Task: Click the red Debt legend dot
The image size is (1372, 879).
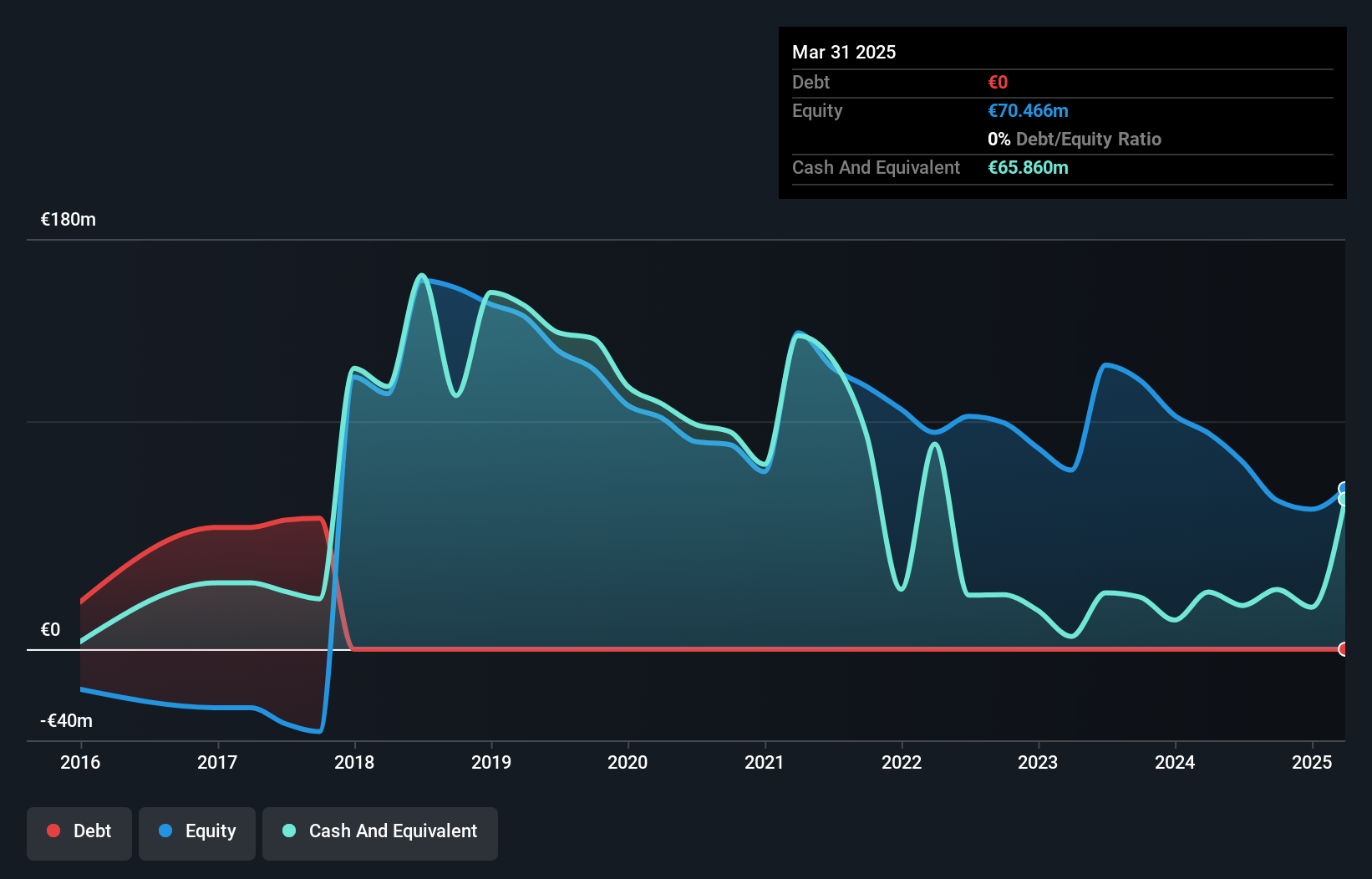Action: (x=53, y=831)
